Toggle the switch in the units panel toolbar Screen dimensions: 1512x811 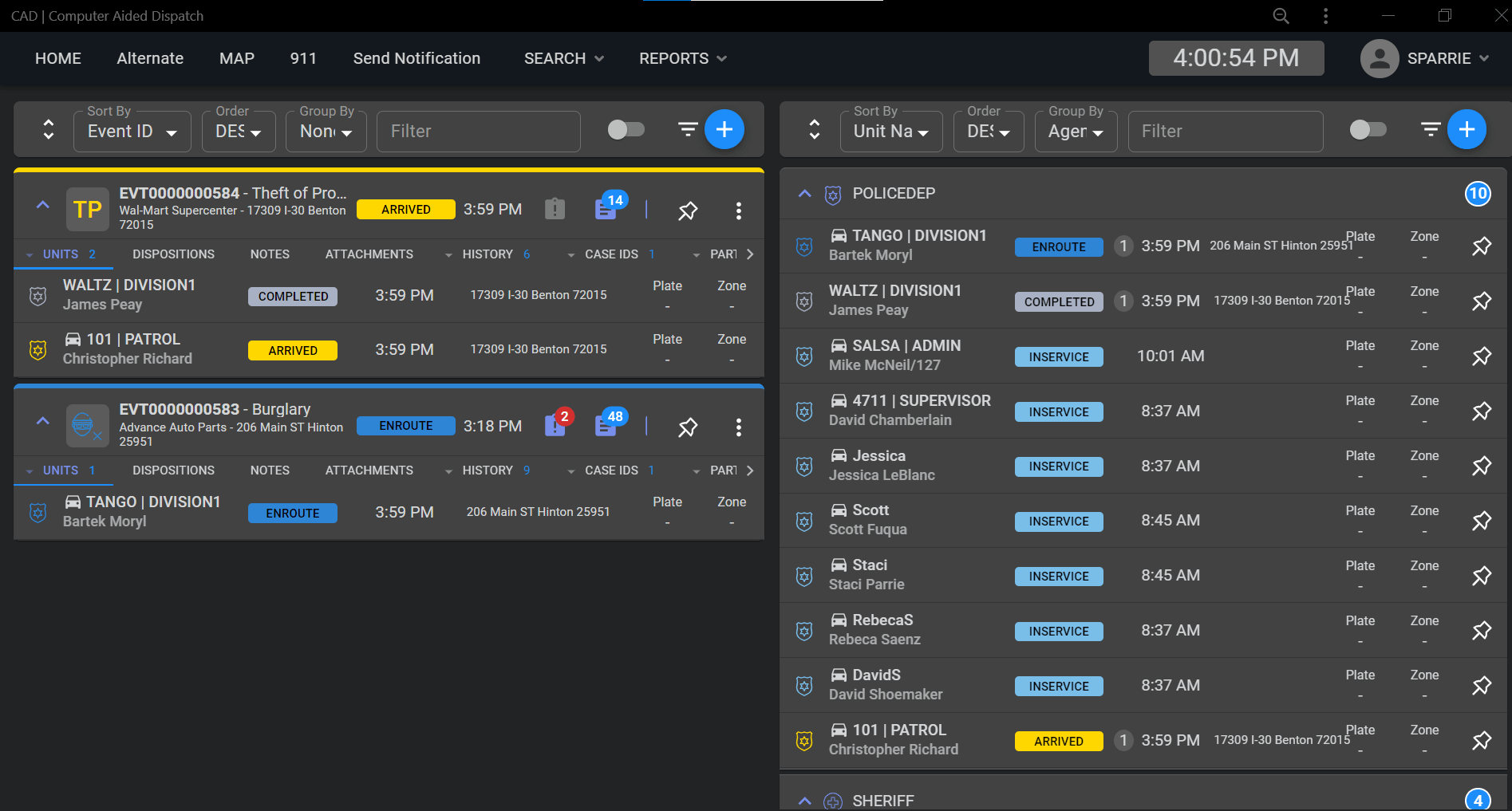(1368, 129)
